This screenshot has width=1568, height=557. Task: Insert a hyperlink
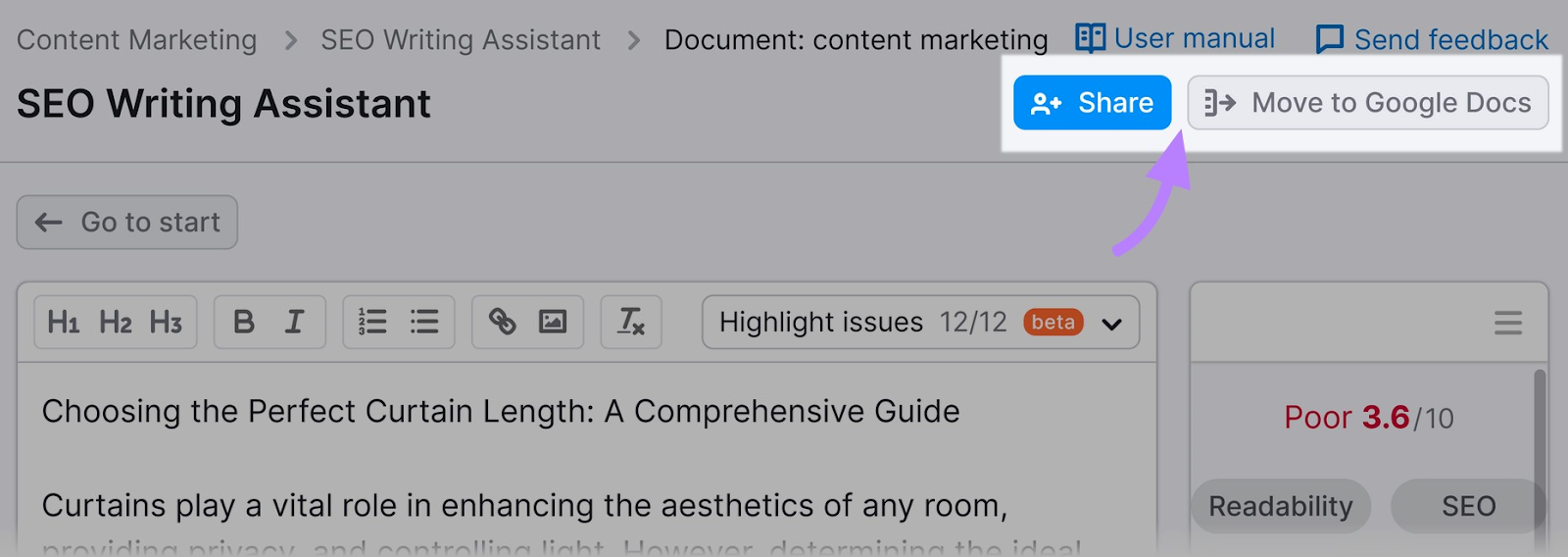coord(503,322)
